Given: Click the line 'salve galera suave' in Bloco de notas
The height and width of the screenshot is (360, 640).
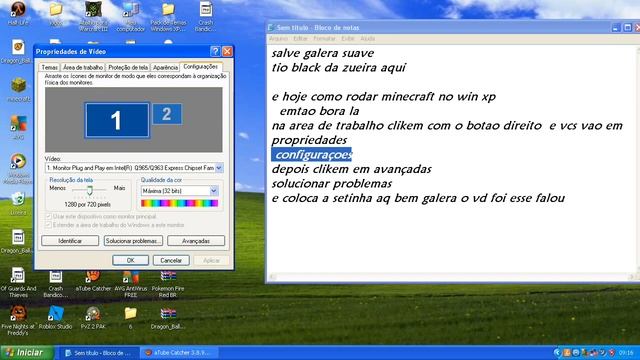Looking at the screenshot, I should pyautogui.click(x=323, y=53).
